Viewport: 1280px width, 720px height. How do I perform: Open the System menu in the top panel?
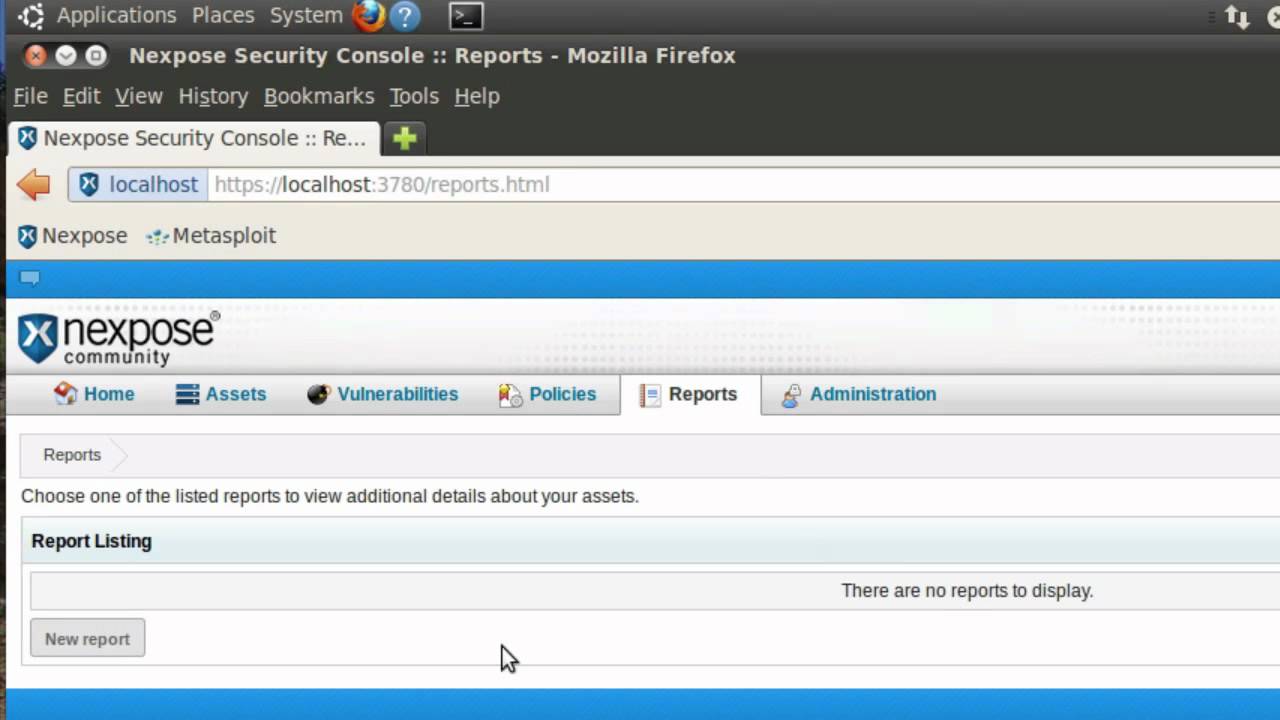(x=306, y=16)
